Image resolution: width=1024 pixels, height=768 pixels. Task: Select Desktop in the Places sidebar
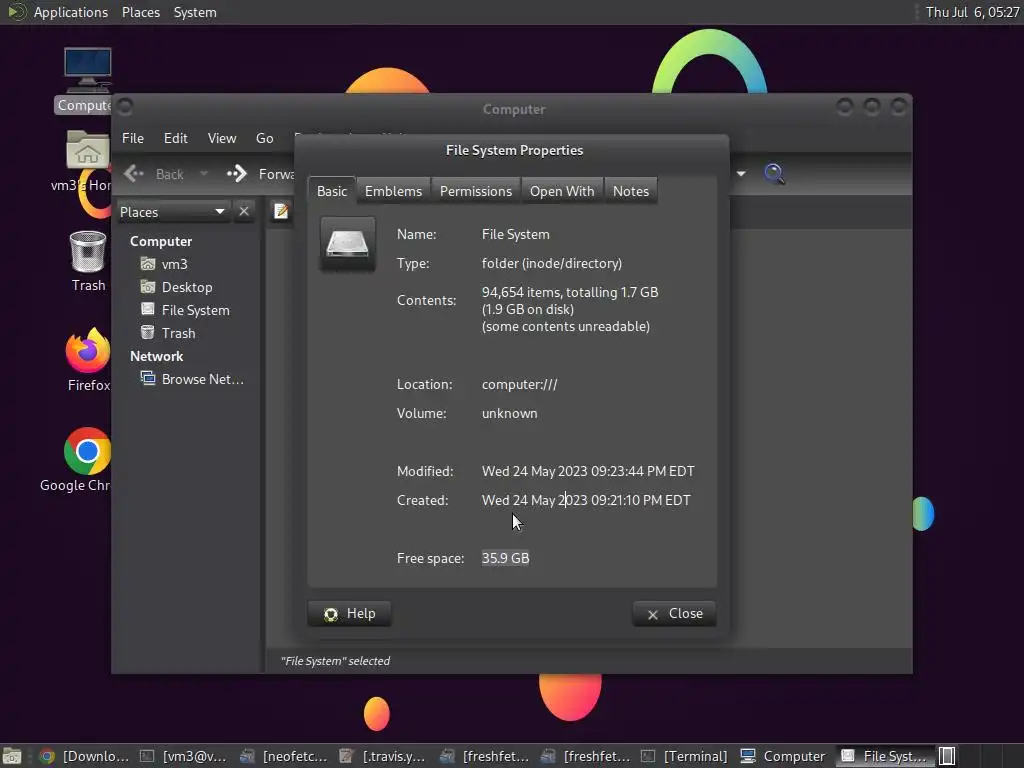point(187,287)
